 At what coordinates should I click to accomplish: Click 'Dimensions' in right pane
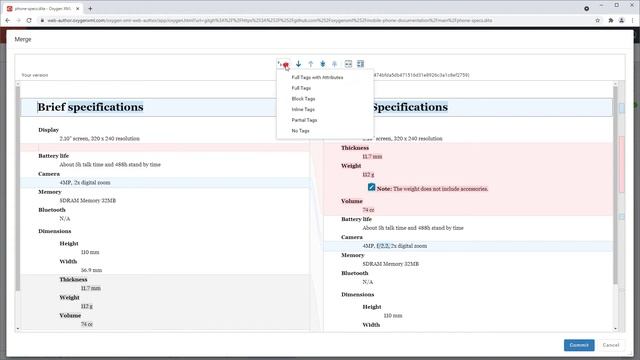click(x=358, y=294)
